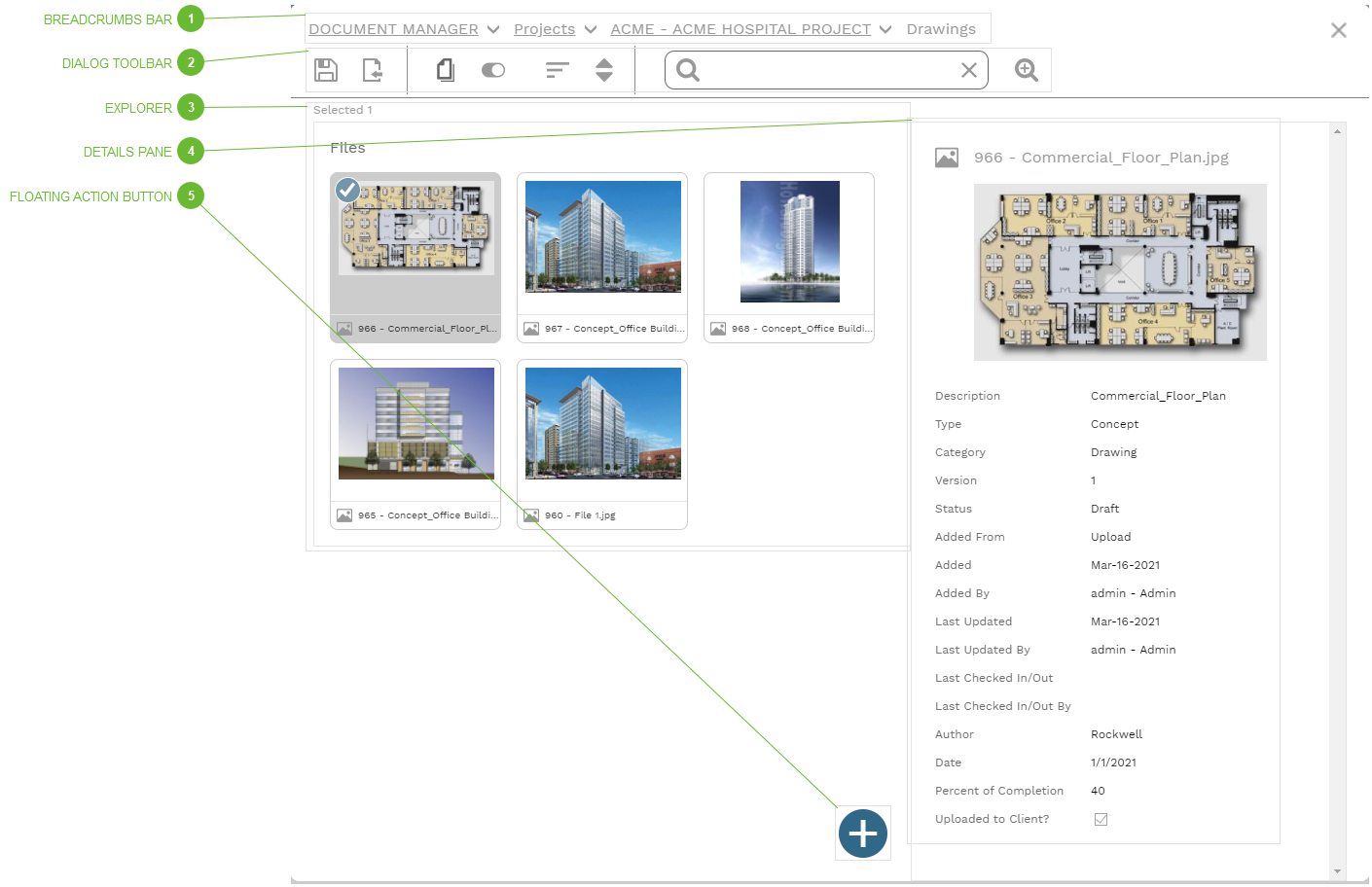This screenshot has width=1372, height=887.
Task: Navigate to the Projects breadcrumb link
Action: tap(544, 29)
